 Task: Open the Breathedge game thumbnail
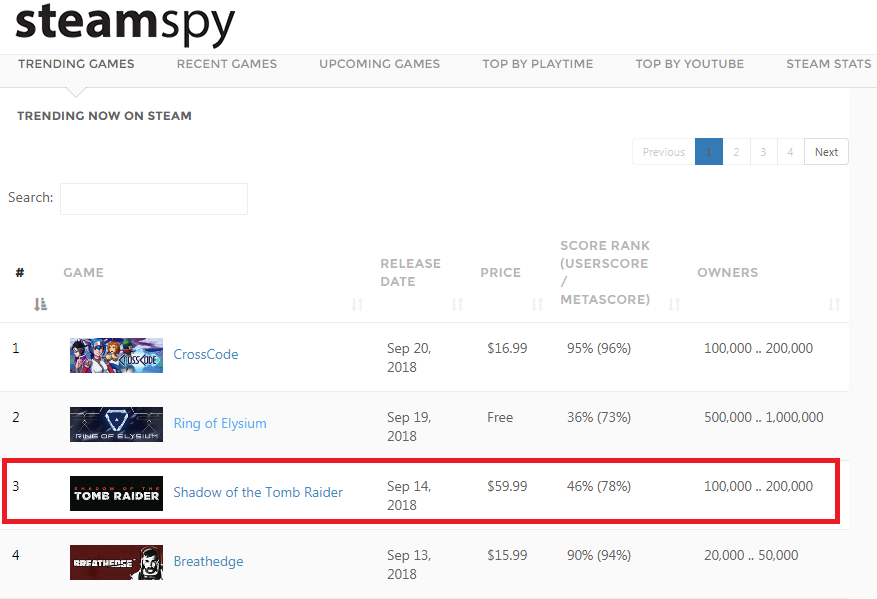(116, 562)
